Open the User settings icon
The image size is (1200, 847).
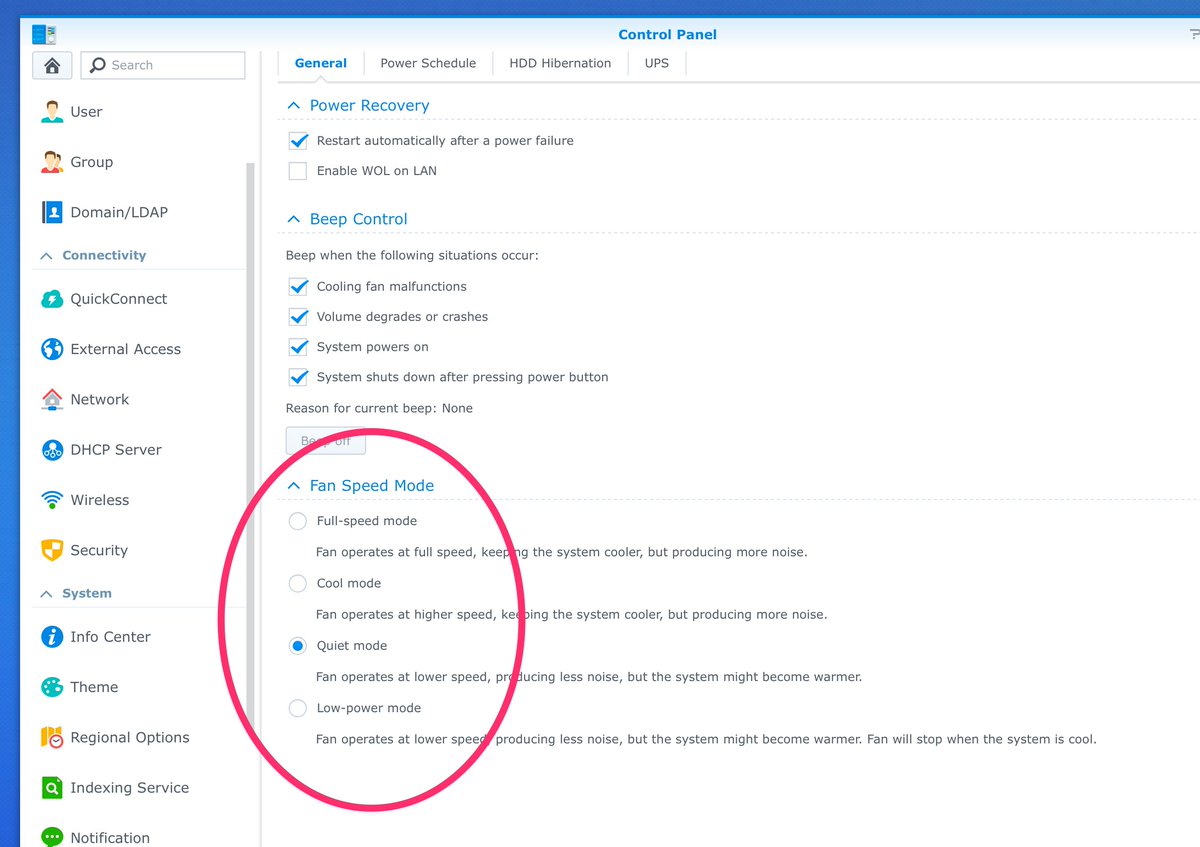(52, 111)
